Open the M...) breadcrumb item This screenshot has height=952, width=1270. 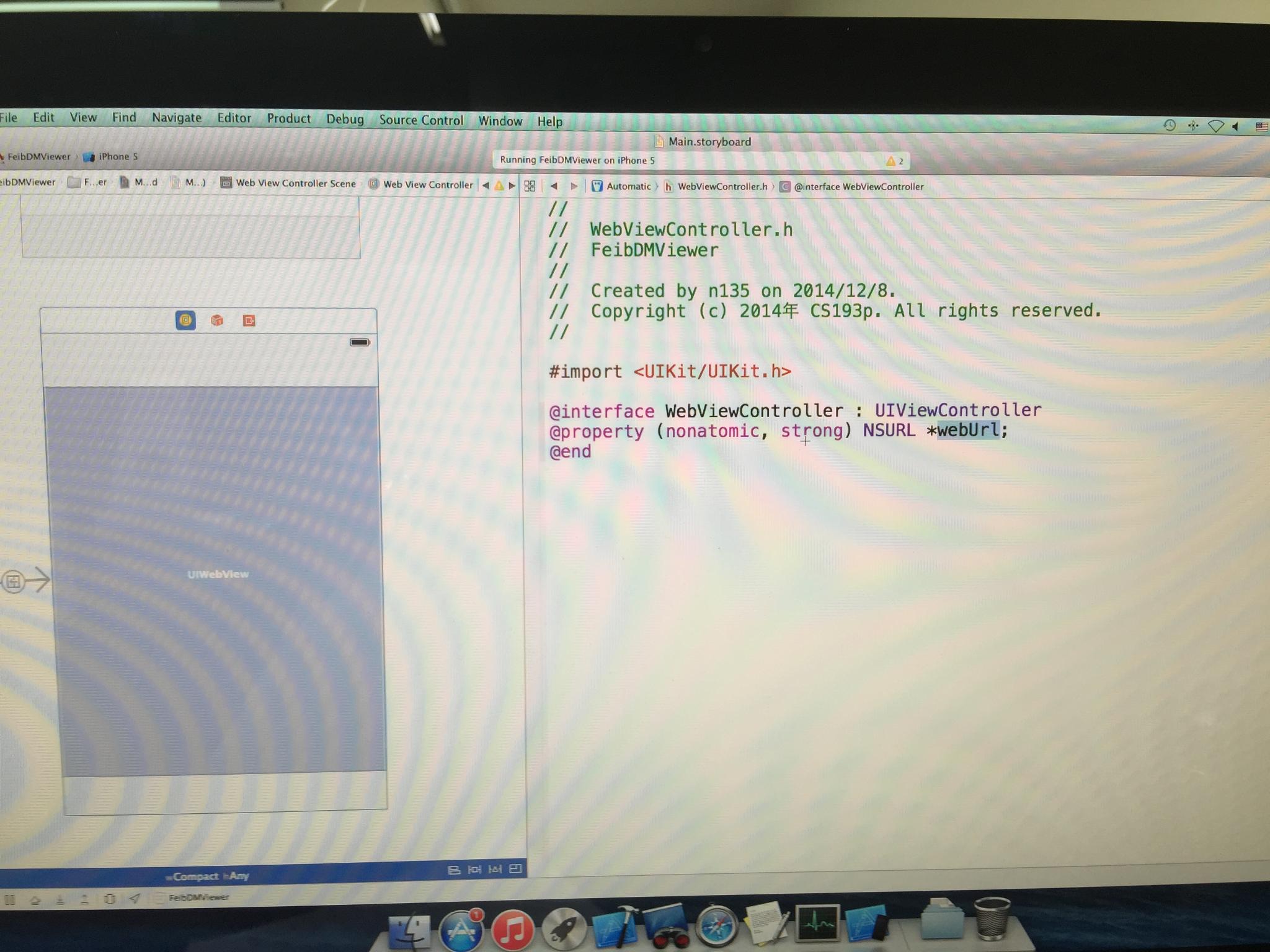click(189, 182)
